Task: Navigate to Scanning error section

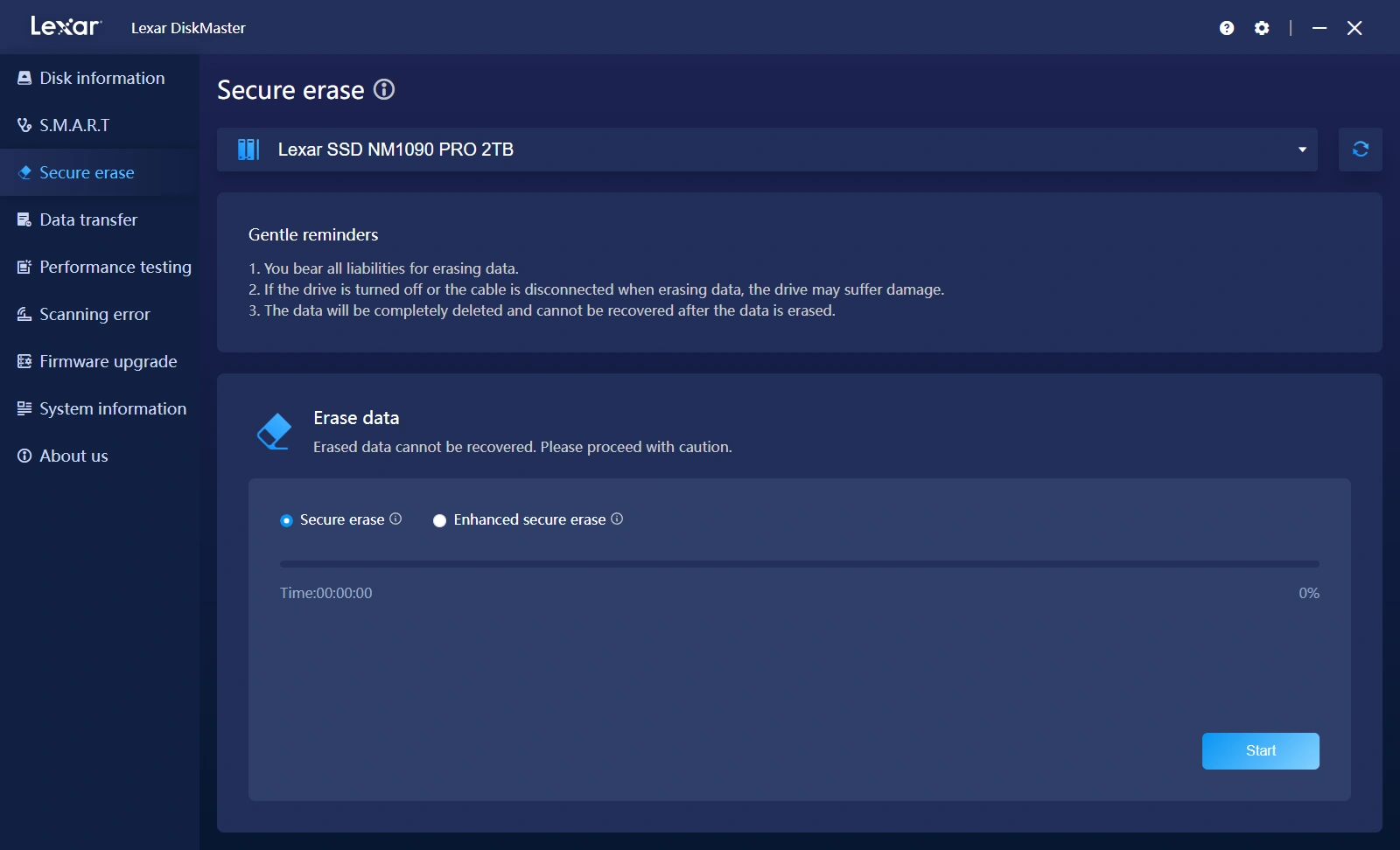Action: point(100,314)
